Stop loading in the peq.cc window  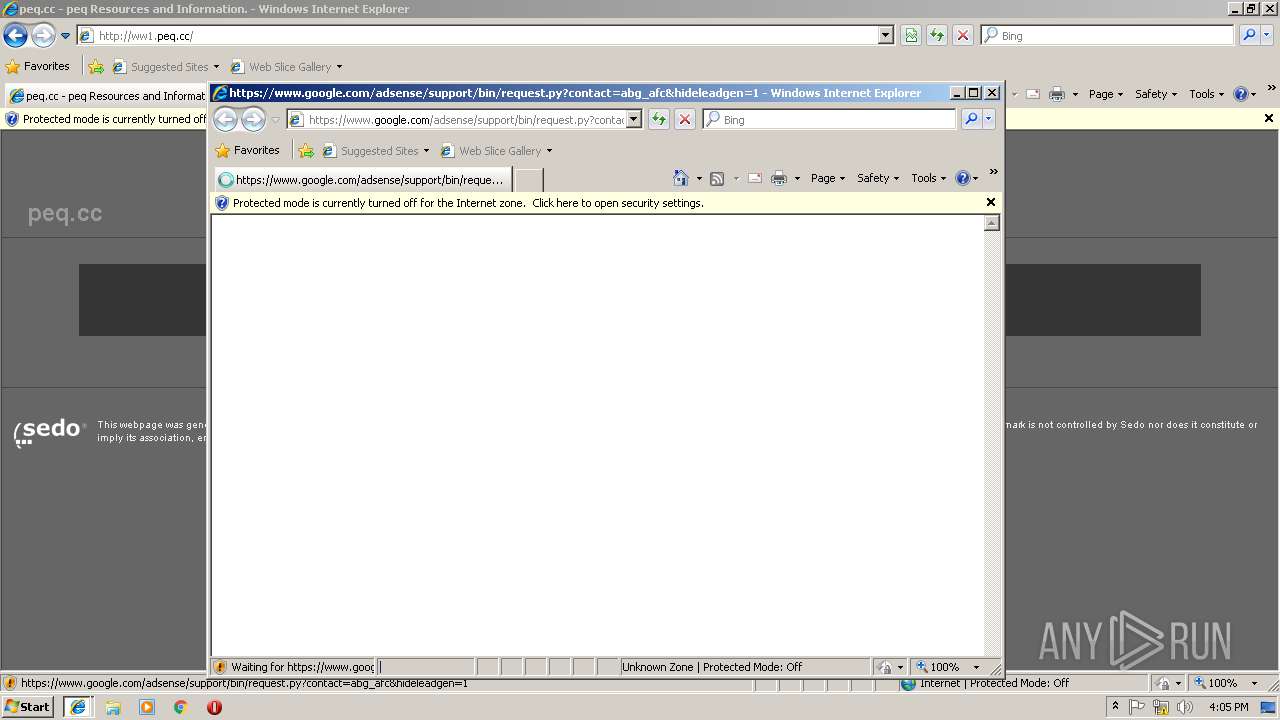[x=963, y=36]
